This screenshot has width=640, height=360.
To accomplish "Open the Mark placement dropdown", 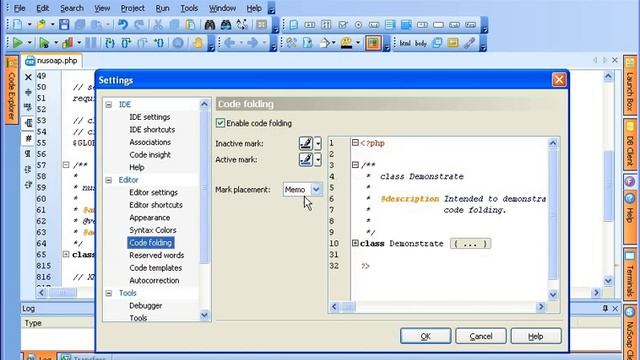I will click(x=316, y=189).
